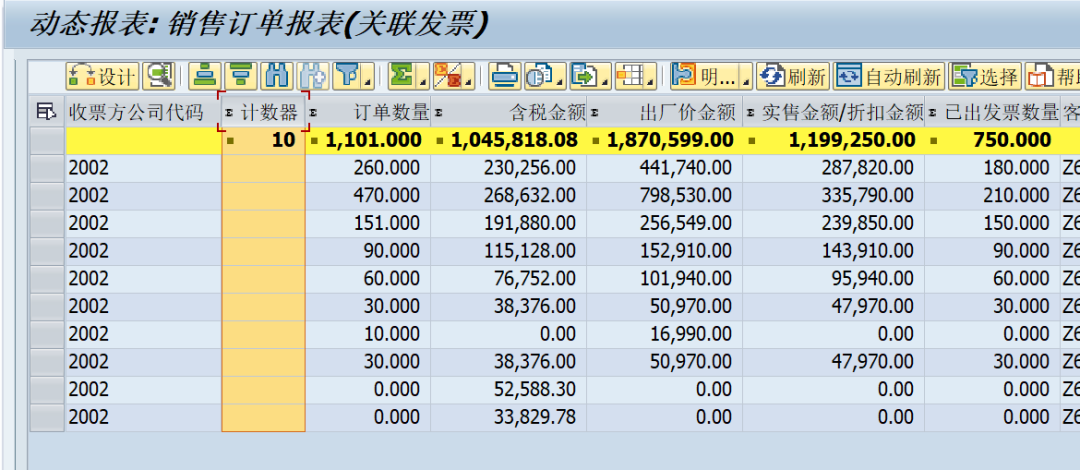Click the Find binoculars icon
This screenshot has height=470, width=1080.
[x=277, y=76]
